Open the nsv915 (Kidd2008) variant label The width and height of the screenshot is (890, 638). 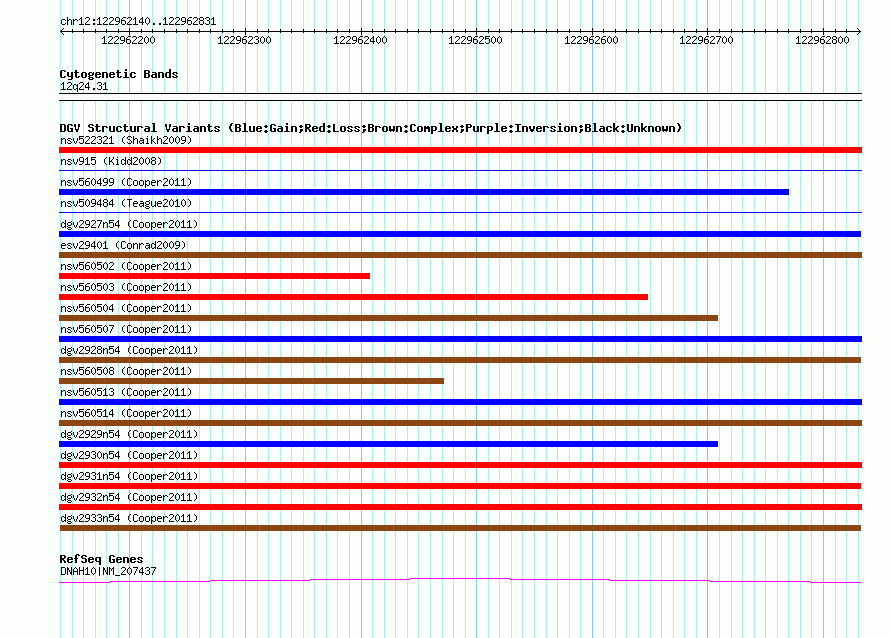111,161
